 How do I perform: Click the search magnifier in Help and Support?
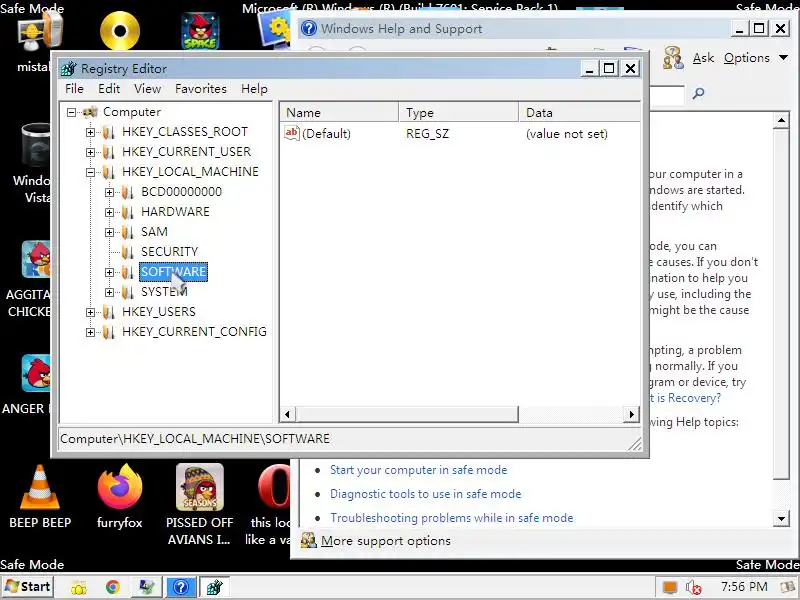(698, 93)
